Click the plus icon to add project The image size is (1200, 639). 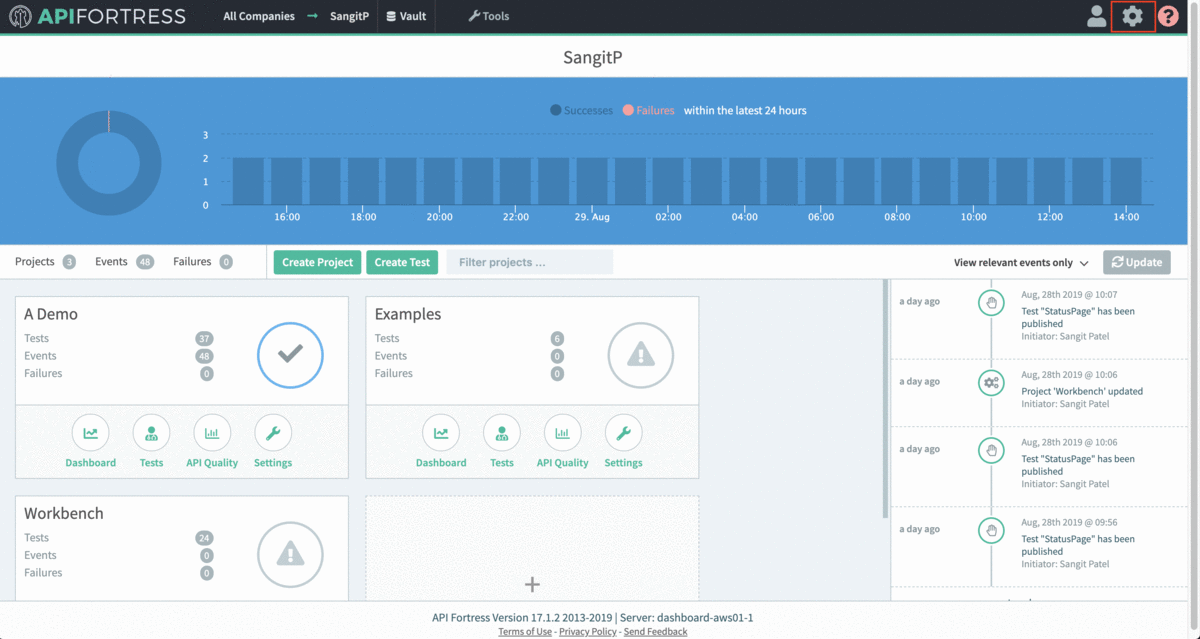[x=532, y=584]
